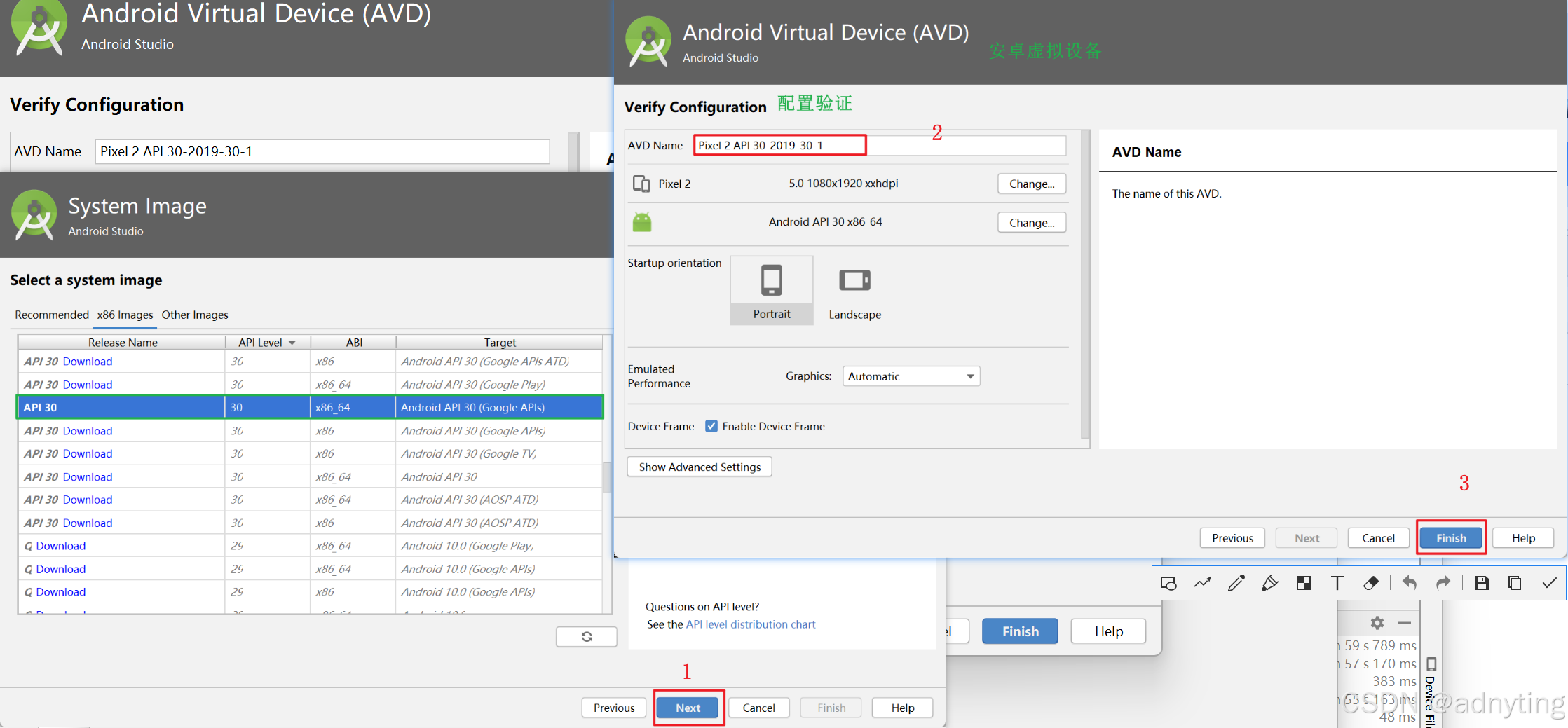Image resolution: width=1568 pixels, height=728 pixels.
Task: Save the screenshot with floppy icon
Action: (1481, 583)
